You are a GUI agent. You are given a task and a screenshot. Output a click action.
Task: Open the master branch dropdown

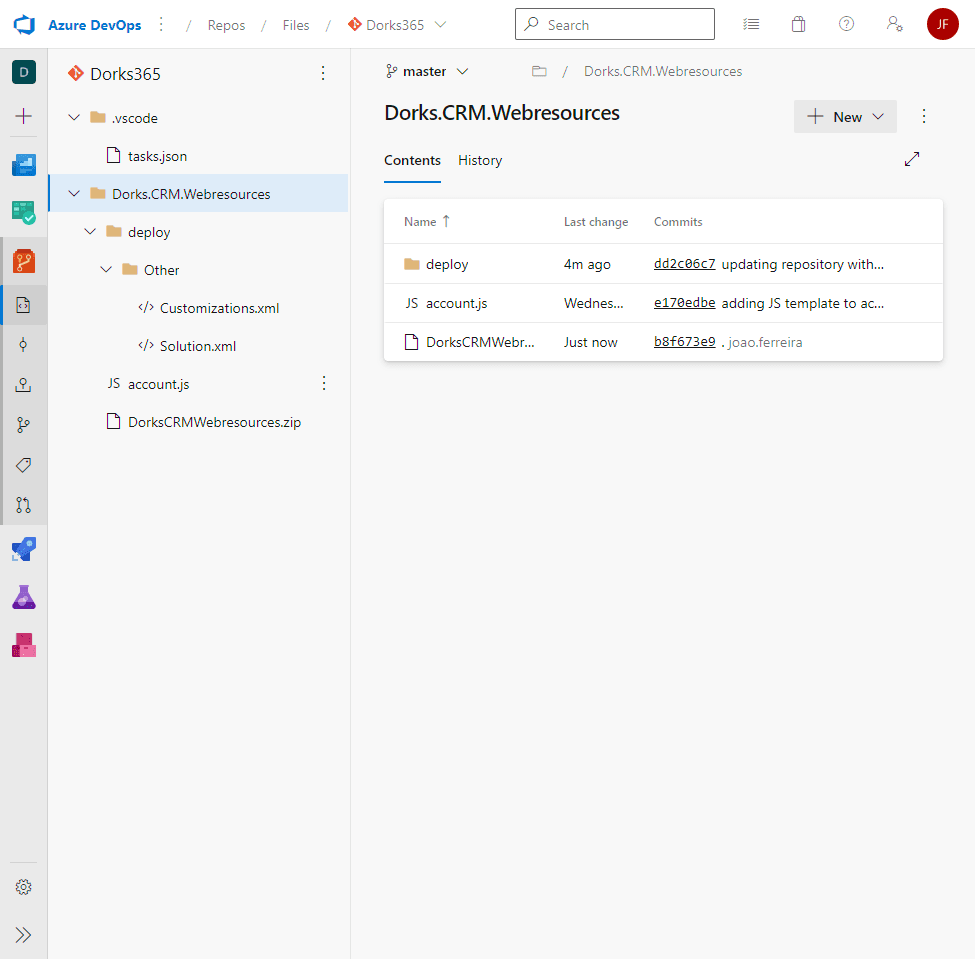pos(427,72)
